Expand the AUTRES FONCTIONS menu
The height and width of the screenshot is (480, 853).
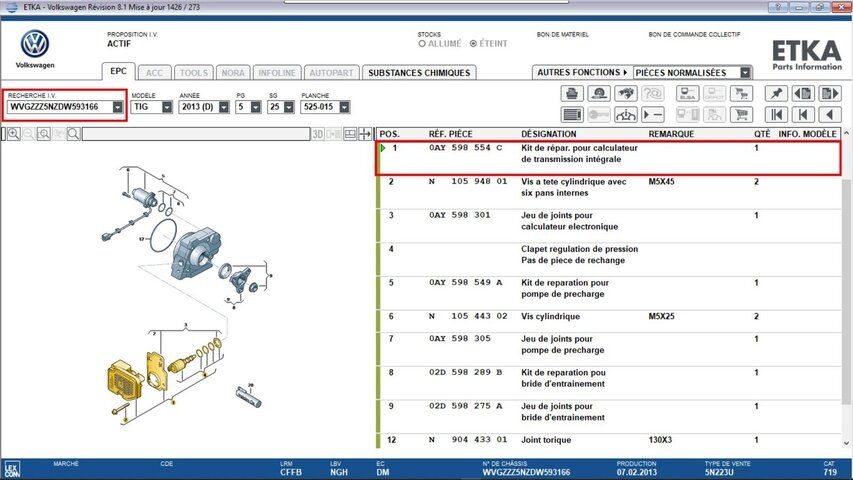click(582, 72)
